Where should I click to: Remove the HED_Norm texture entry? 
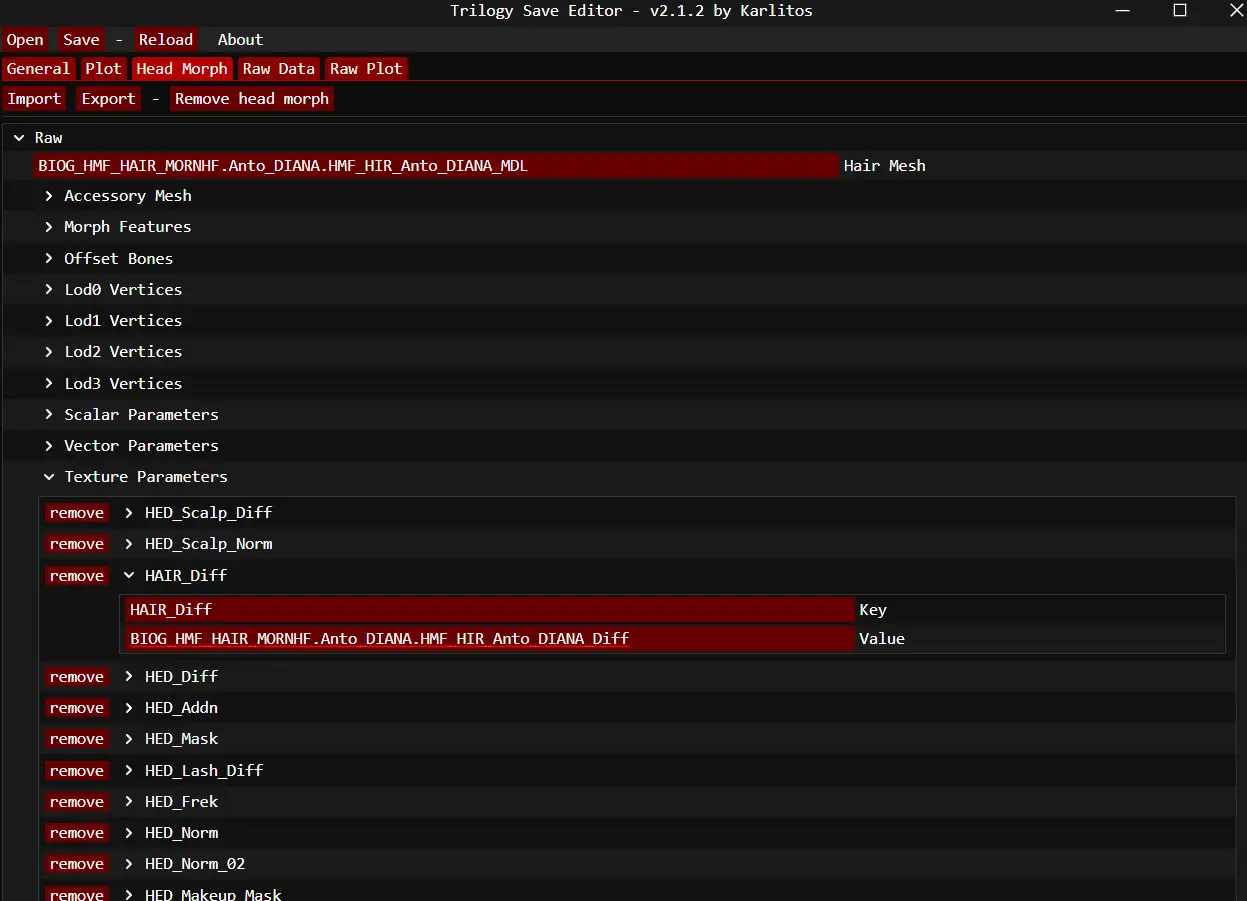[76, 833]
